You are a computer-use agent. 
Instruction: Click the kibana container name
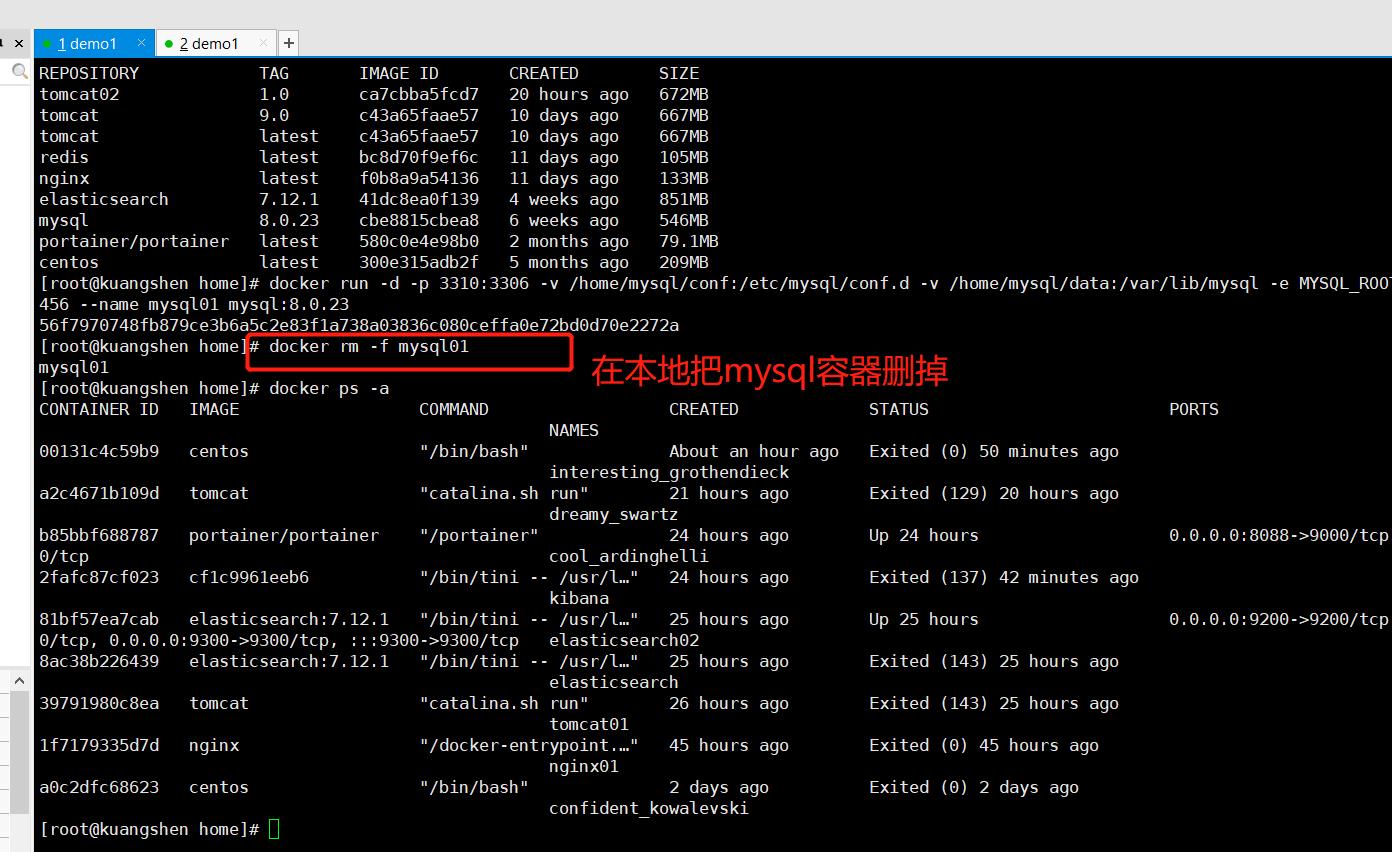pos(579,598)
